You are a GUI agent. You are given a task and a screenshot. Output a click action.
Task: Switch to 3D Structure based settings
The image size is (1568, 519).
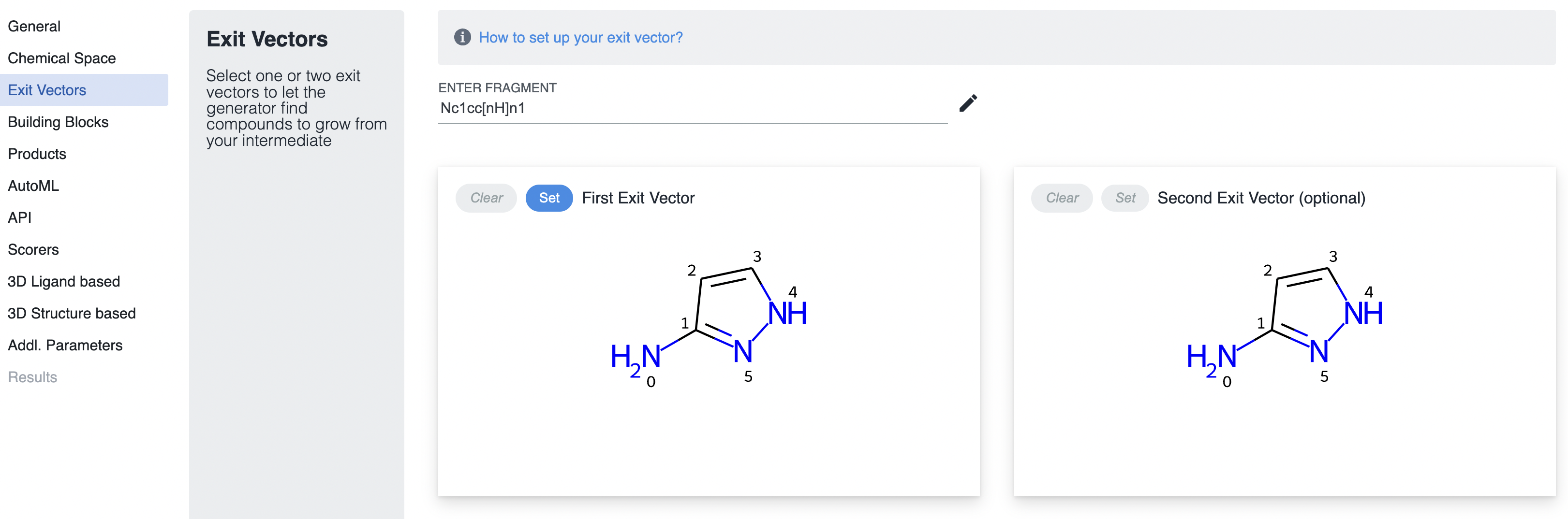(x=71, y=313)
